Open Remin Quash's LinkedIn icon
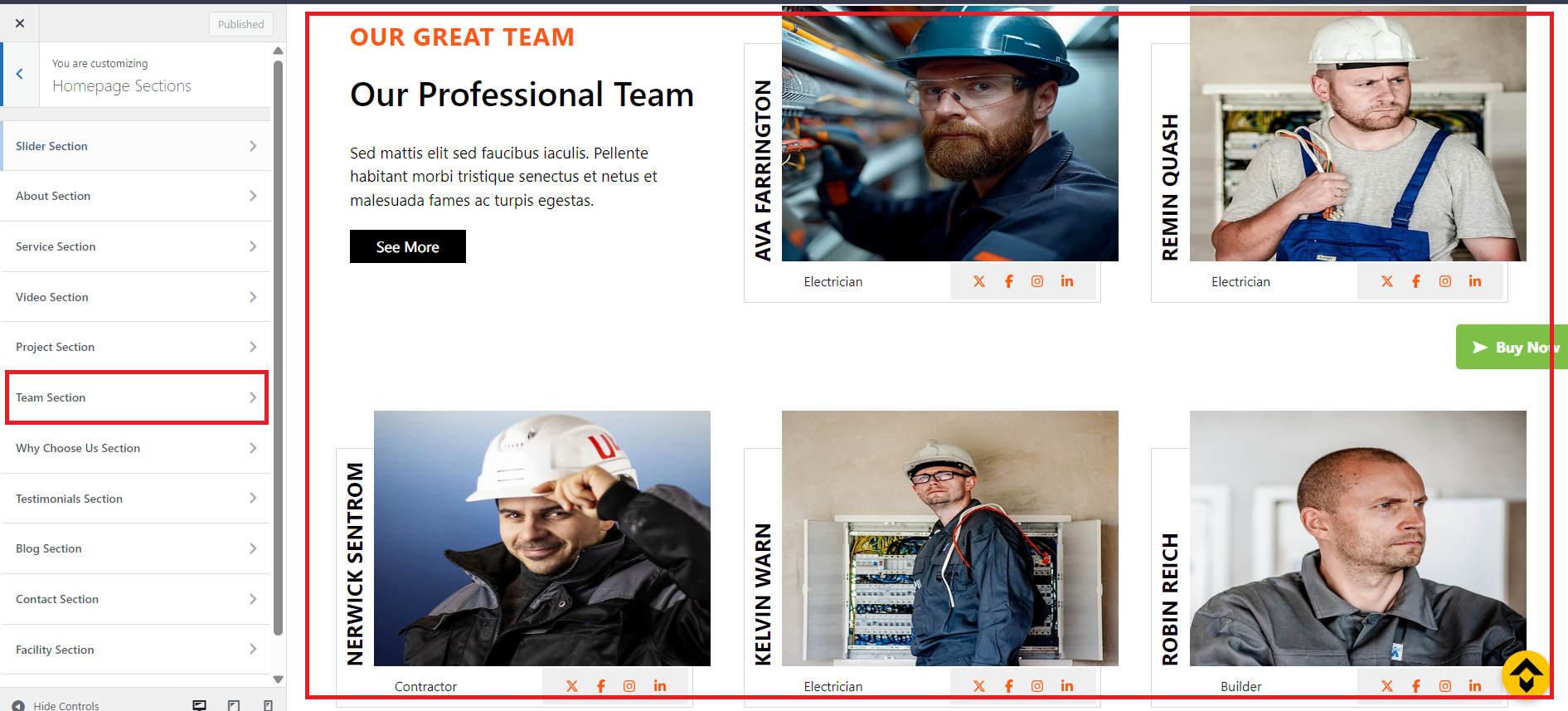This screenshot has width=1568, height=711. 1475,281
